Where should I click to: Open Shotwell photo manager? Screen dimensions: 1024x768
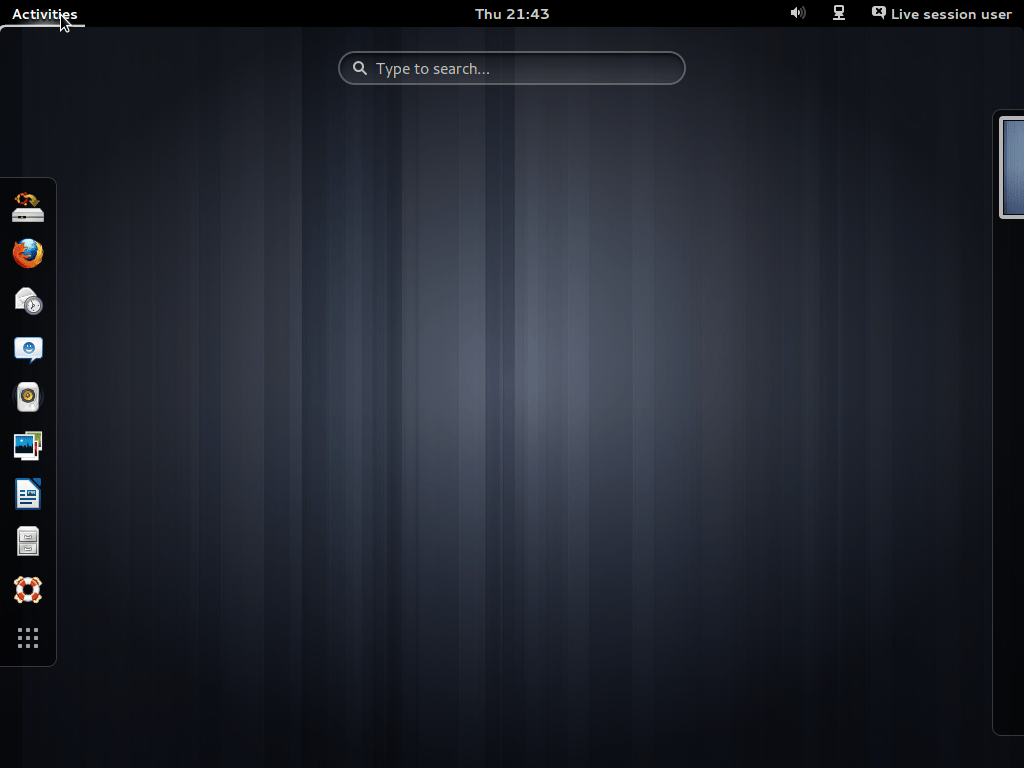[x=27, y=445]
